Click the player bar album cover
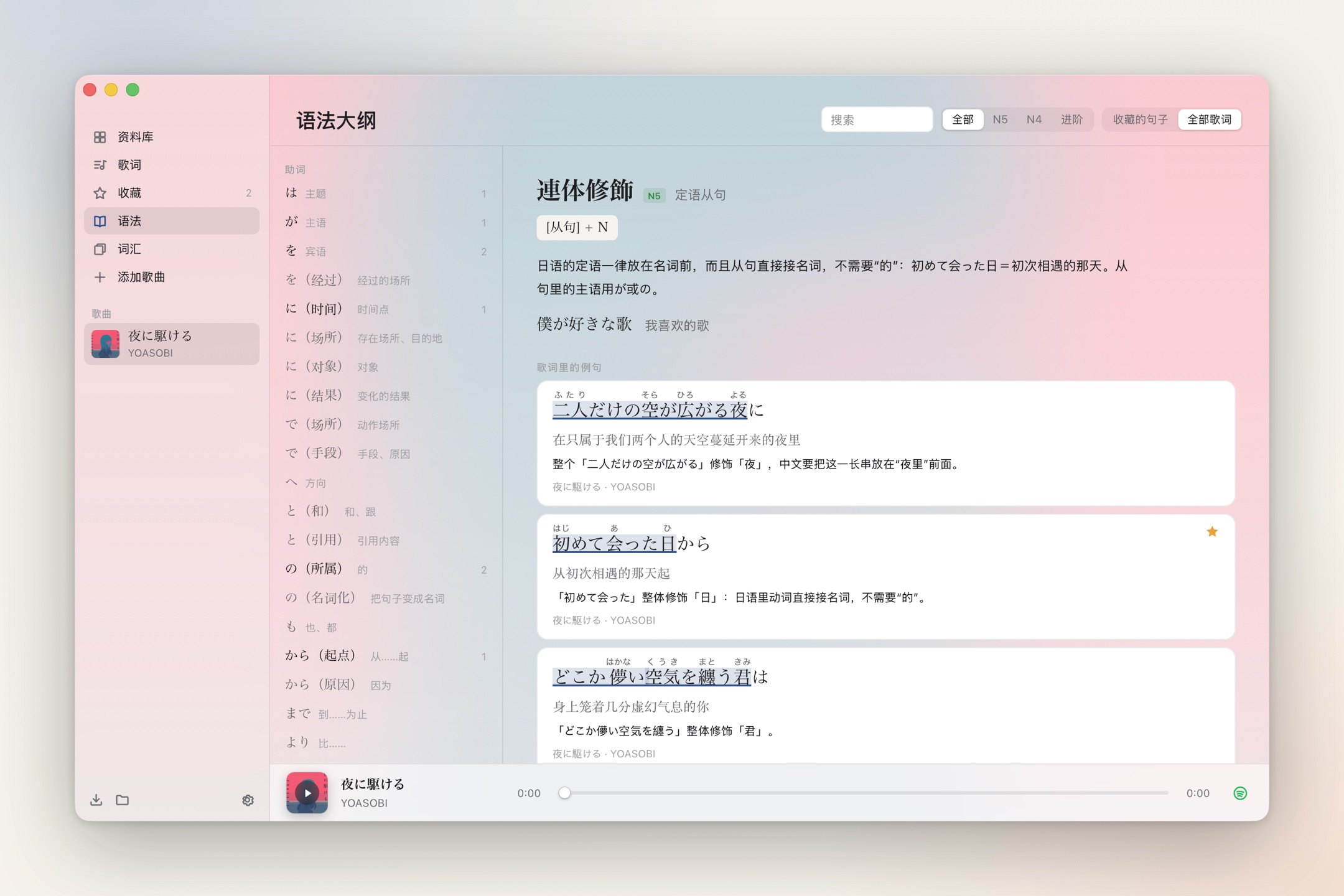The image size is (1344, 896). tap(307, 793)
